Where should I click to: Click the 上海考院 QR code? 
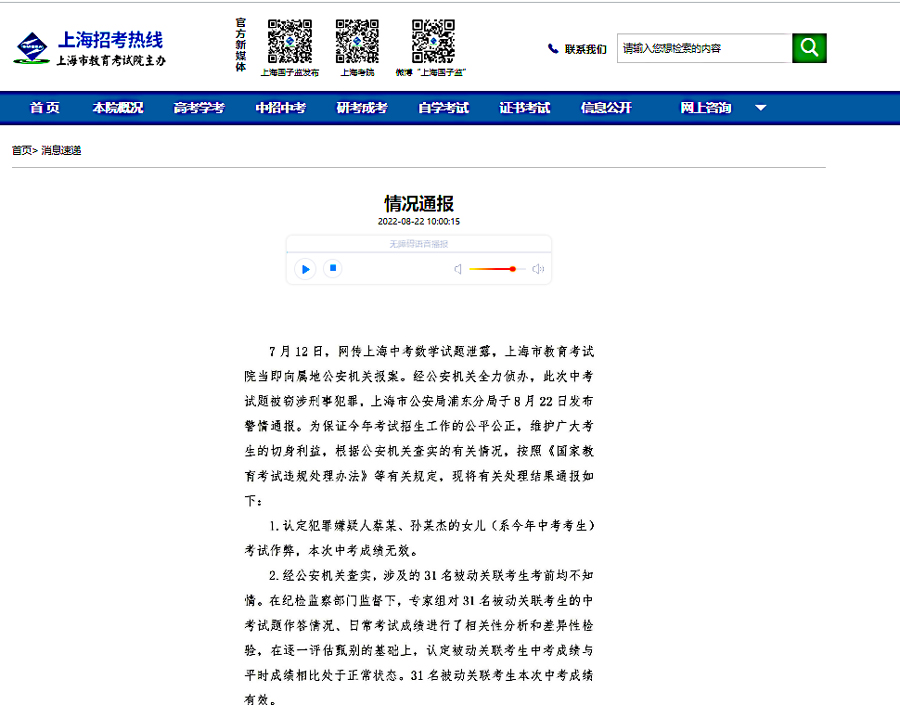tap(357, 41)
